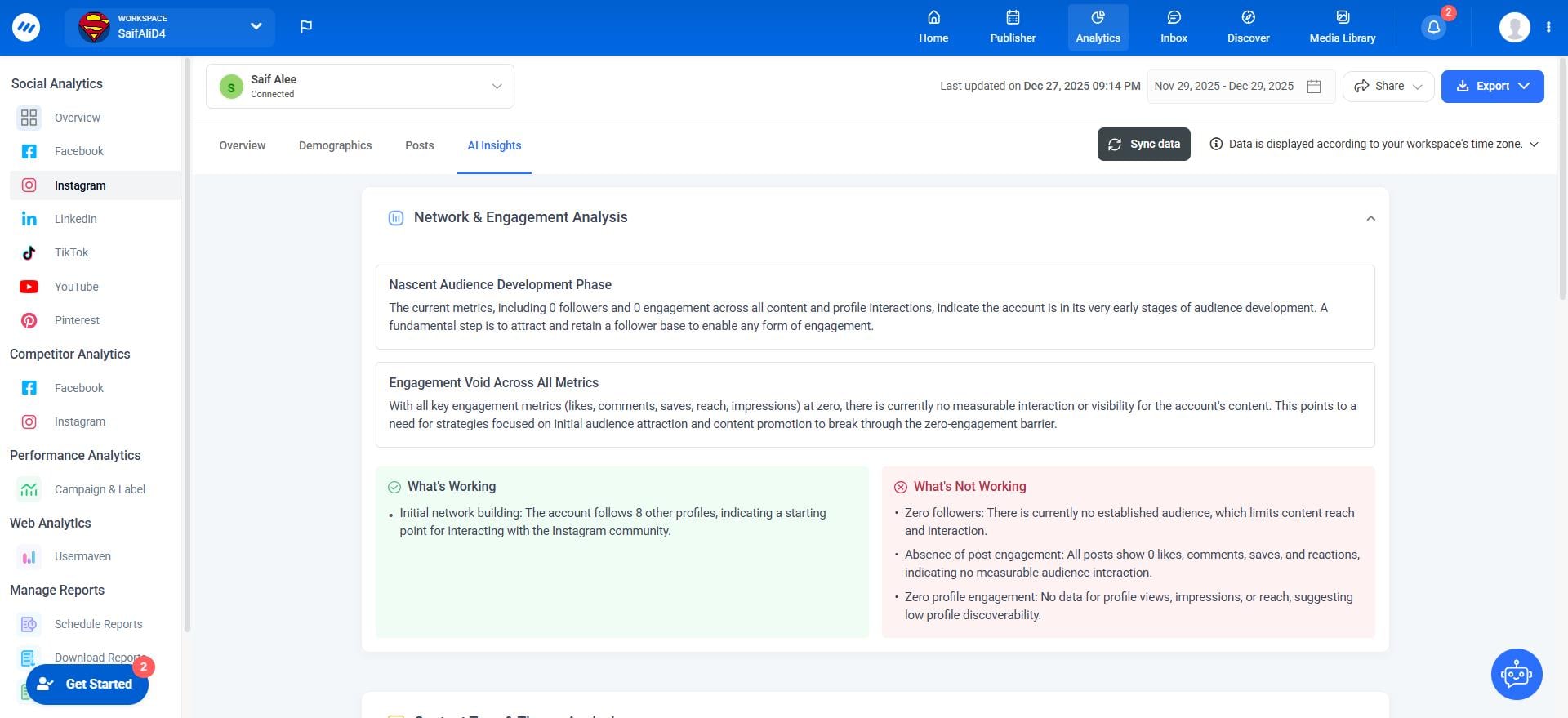The image size is (1568, 718).
Task: Switch to the Overview tab
Action: pos(243,145)
